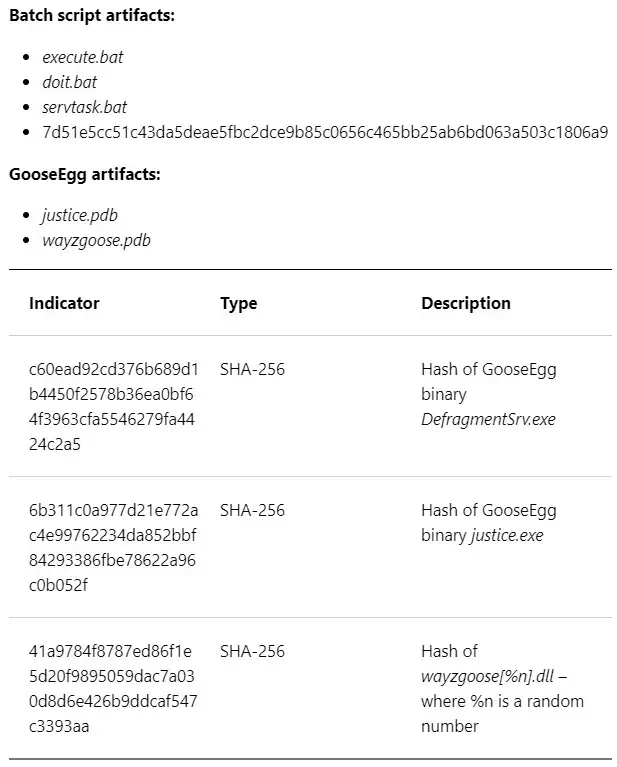Click the Indicator column header

(x=64, y=303)
